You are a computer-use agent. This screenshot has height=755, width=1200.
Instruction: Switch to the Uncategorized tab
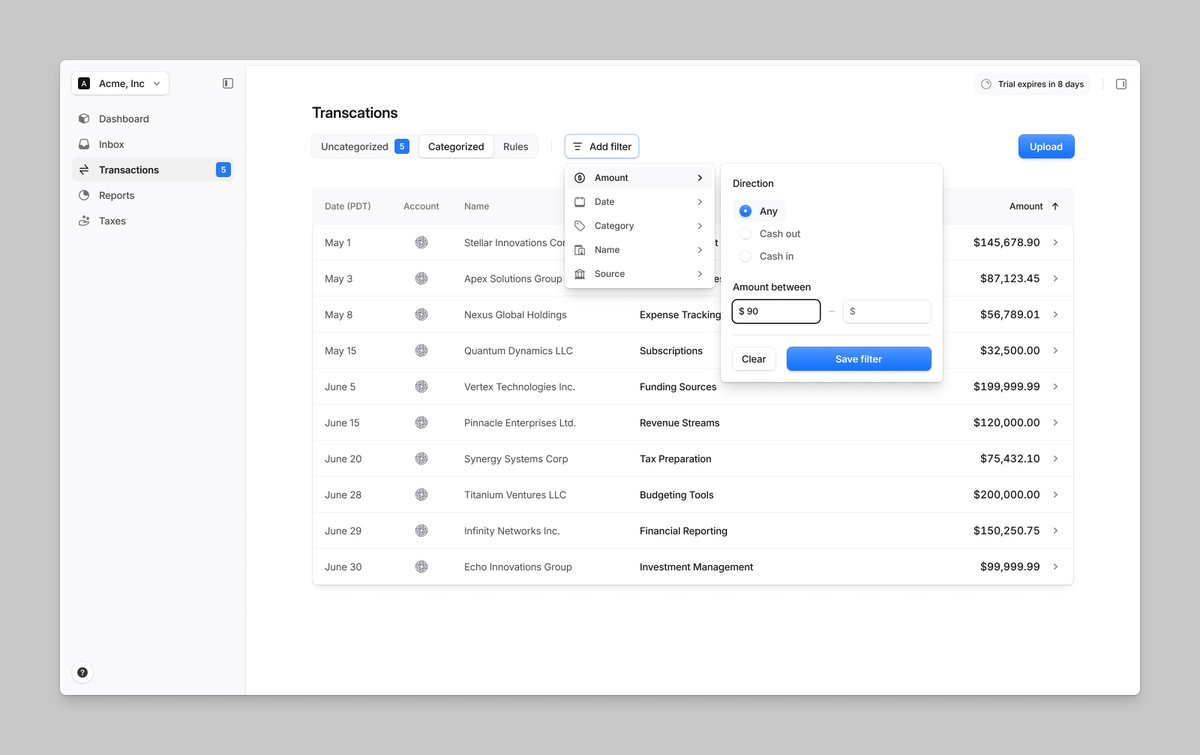[364, 147]
